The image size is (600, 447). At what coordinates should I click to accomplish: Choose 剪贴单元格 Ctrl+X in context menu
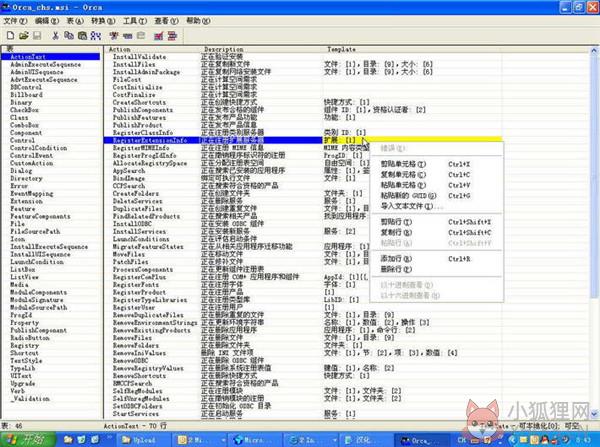(x=436, y=164)
